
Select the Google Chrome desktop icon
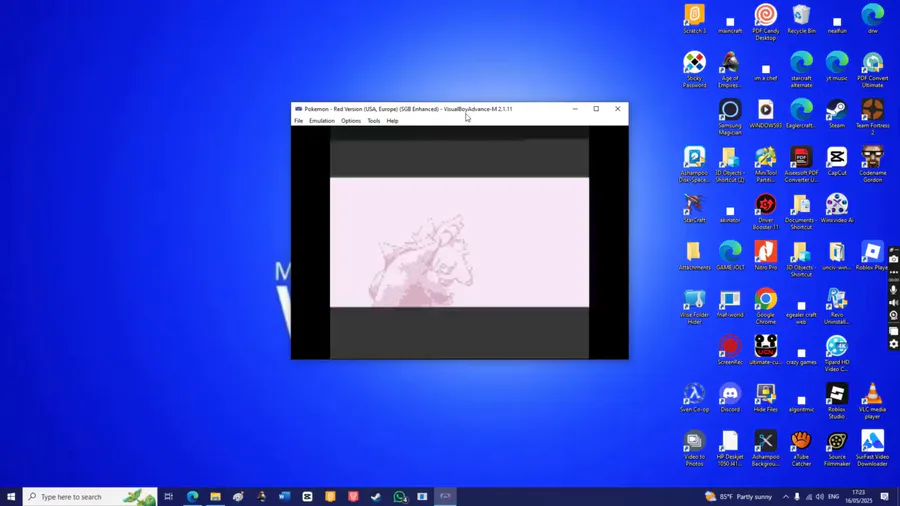pyautogui.click(x=766, y=306)
